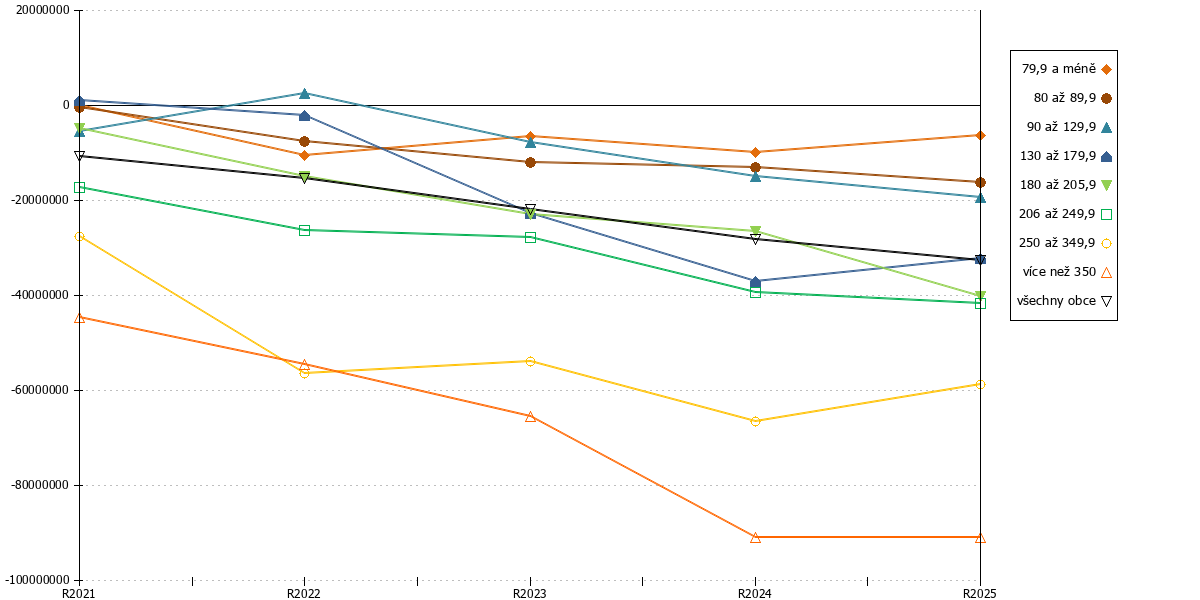Click the orange hollow triangle marker for více než 350
Viewport: 1200px width, 600px height.
[x=1106, y=272]
